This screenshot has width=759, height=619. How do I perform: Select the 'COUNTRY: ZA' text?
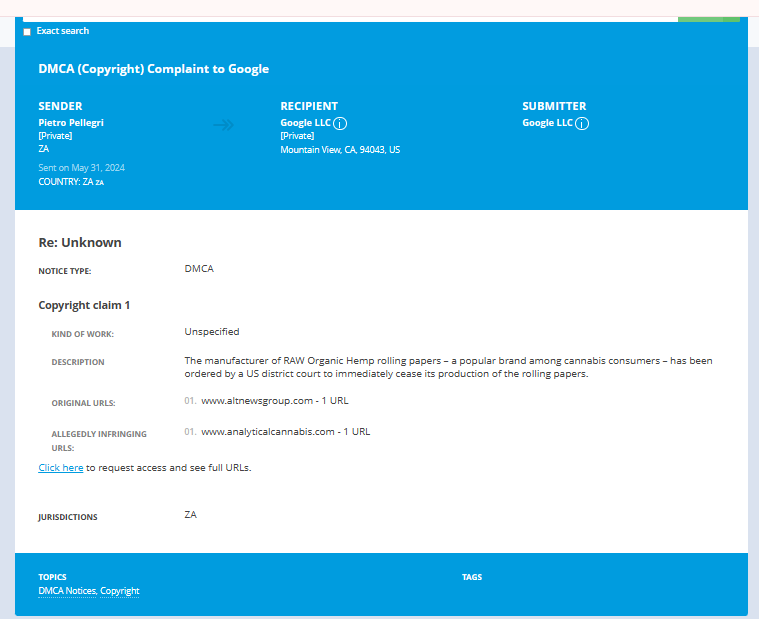(66, 182)
